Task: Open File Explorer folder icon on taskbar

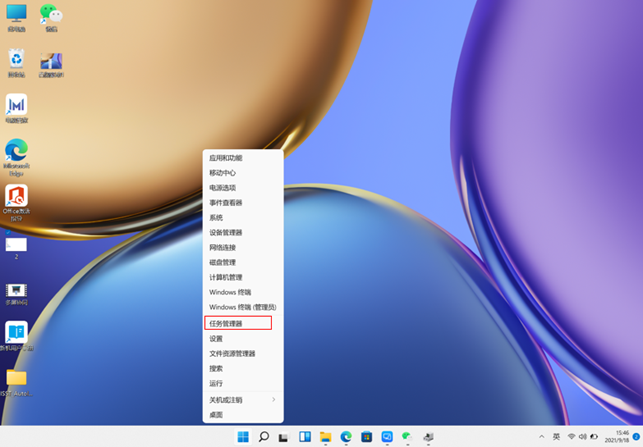Action: point(325,437)
